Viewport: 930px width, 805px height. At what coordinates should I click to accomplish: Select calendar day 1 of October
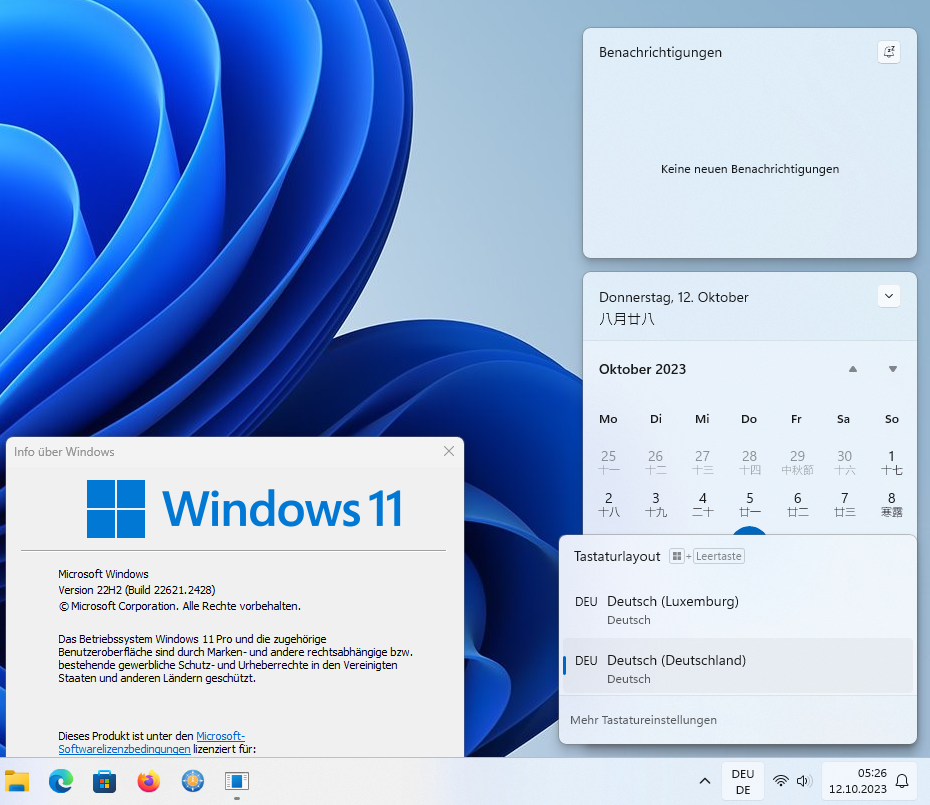tap(891, 462)
